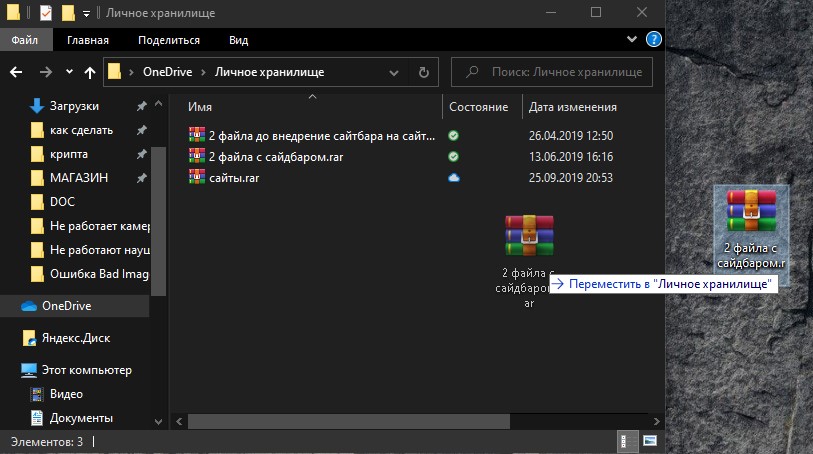Expand the ribbon with the chevron
This screenshot has height=454, width=813.
pyautogui.click(x=632, y=39)
